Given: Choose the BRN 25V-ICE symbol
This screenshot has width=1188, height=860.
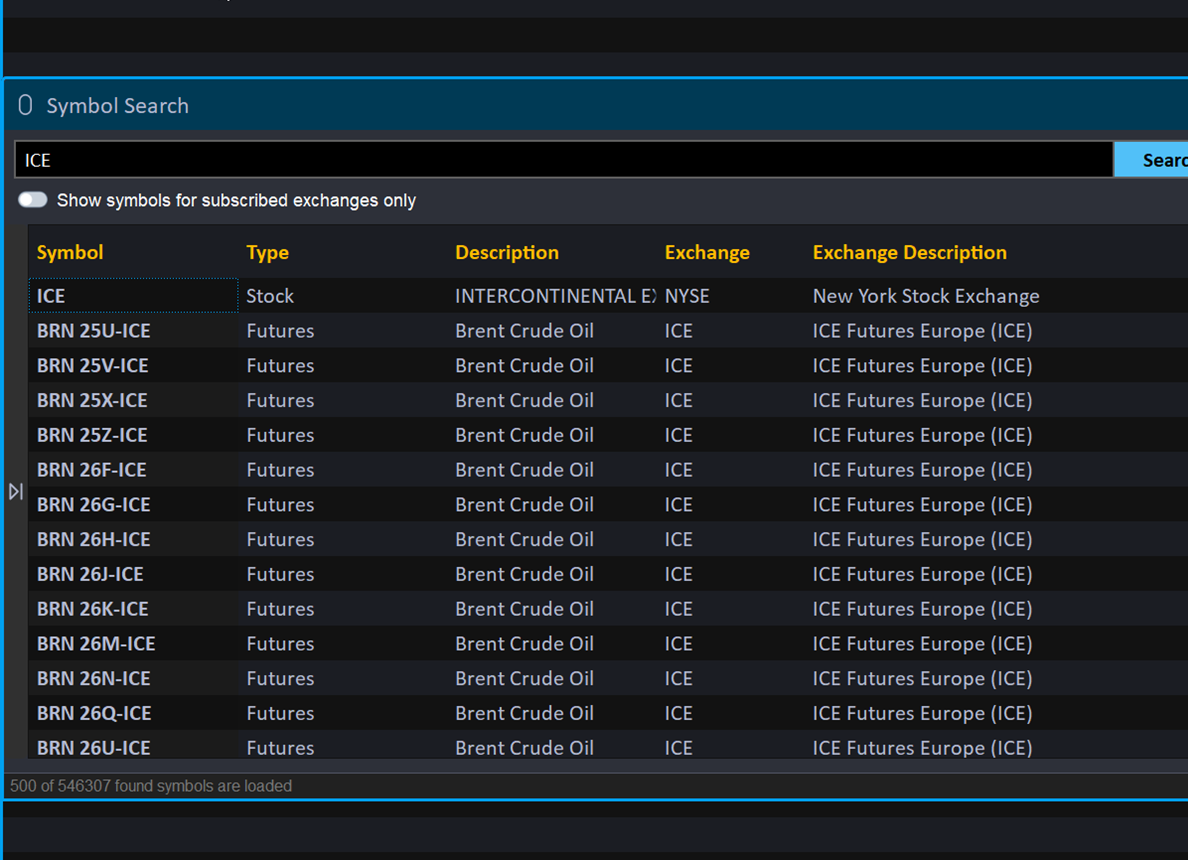Looking at the screenshot, I should (x=93, y=366).
